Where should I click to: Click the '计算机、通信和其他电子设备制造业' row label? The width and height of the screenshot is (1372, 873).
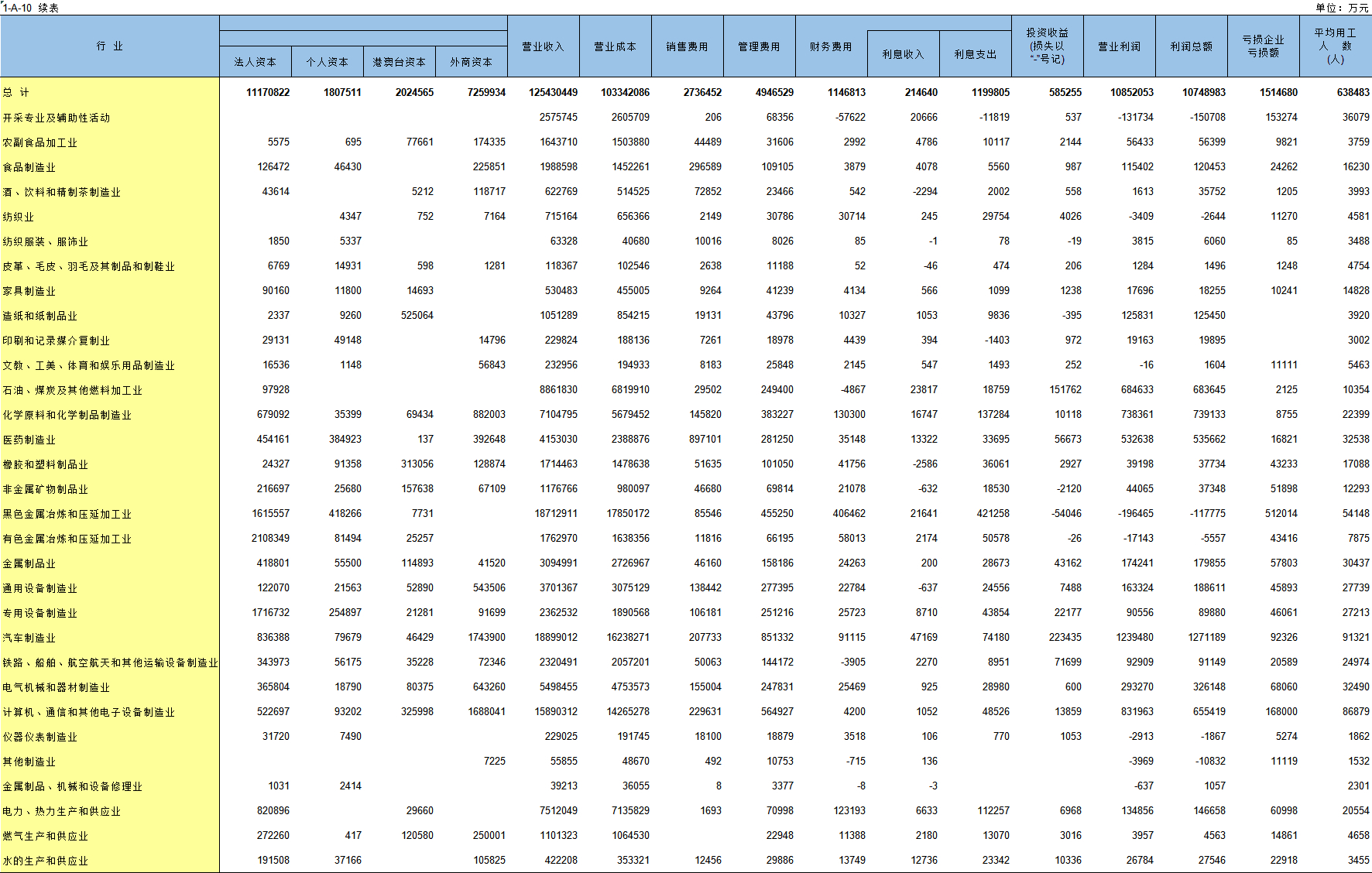pos(89,712)
